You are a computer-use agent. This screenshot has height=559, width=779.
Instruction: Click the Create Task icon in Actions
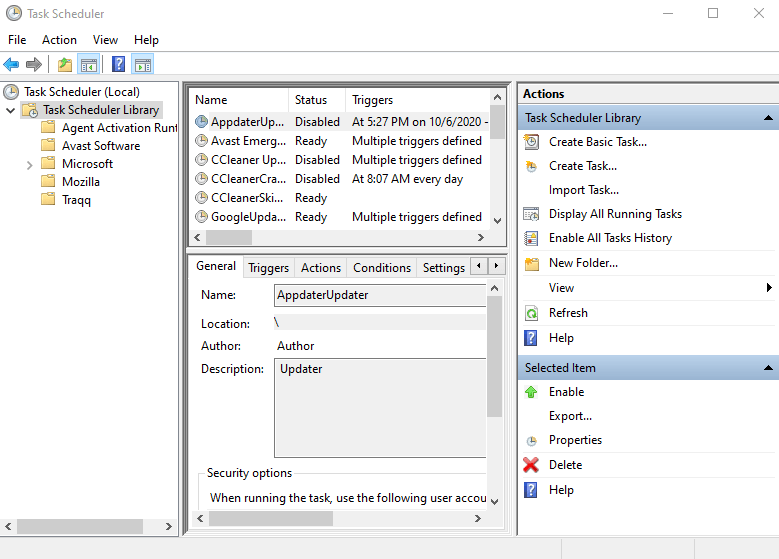pos(531,166)
